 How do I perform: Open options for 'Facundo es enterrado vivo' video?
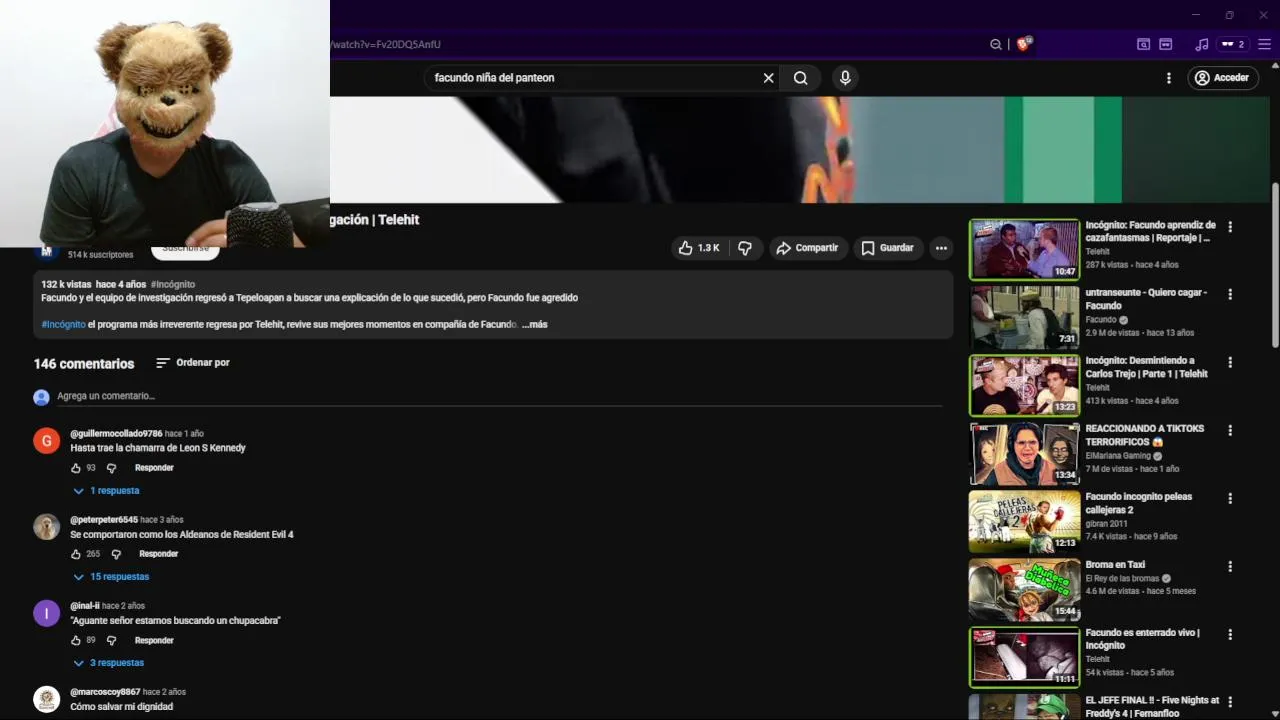1230,635
